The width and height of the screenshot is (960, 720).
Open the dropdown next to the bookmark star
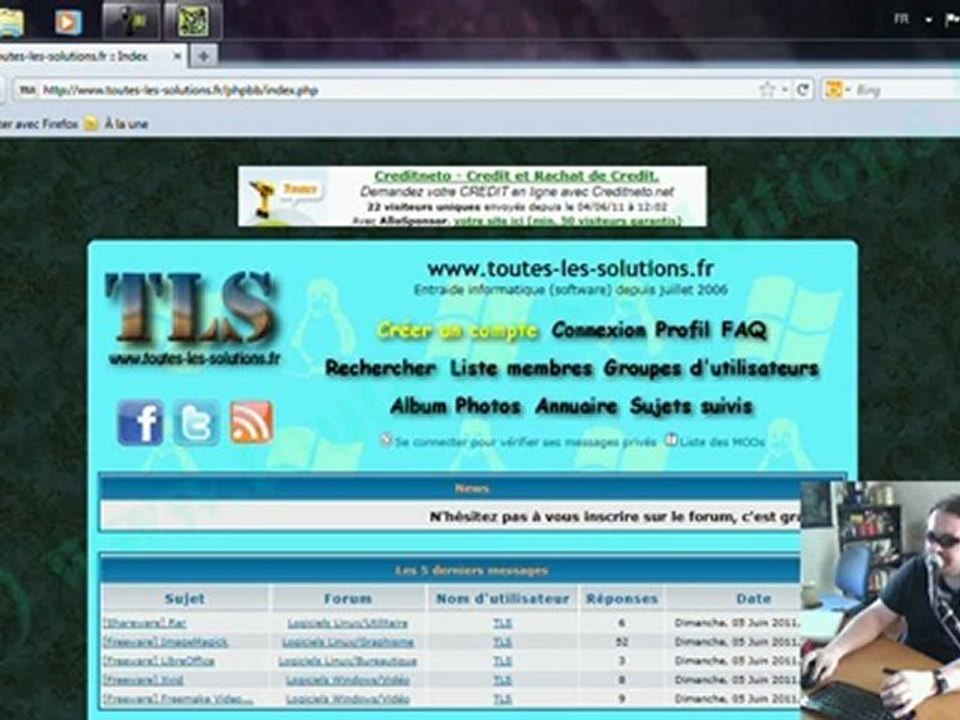[784, 91]
